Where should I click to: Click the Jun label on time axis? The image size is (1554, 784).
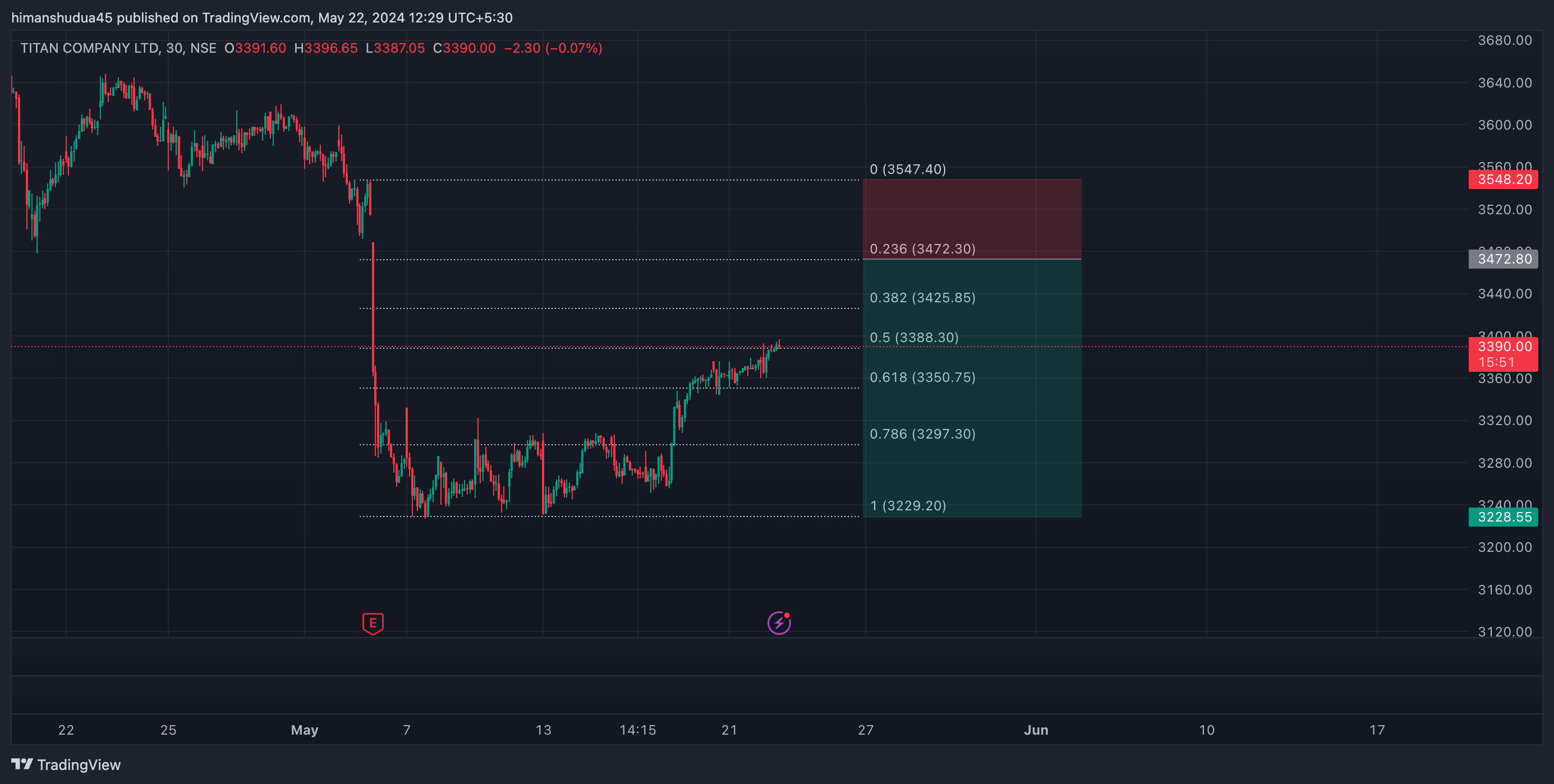pyautogui.click(x=1035, y=730)
